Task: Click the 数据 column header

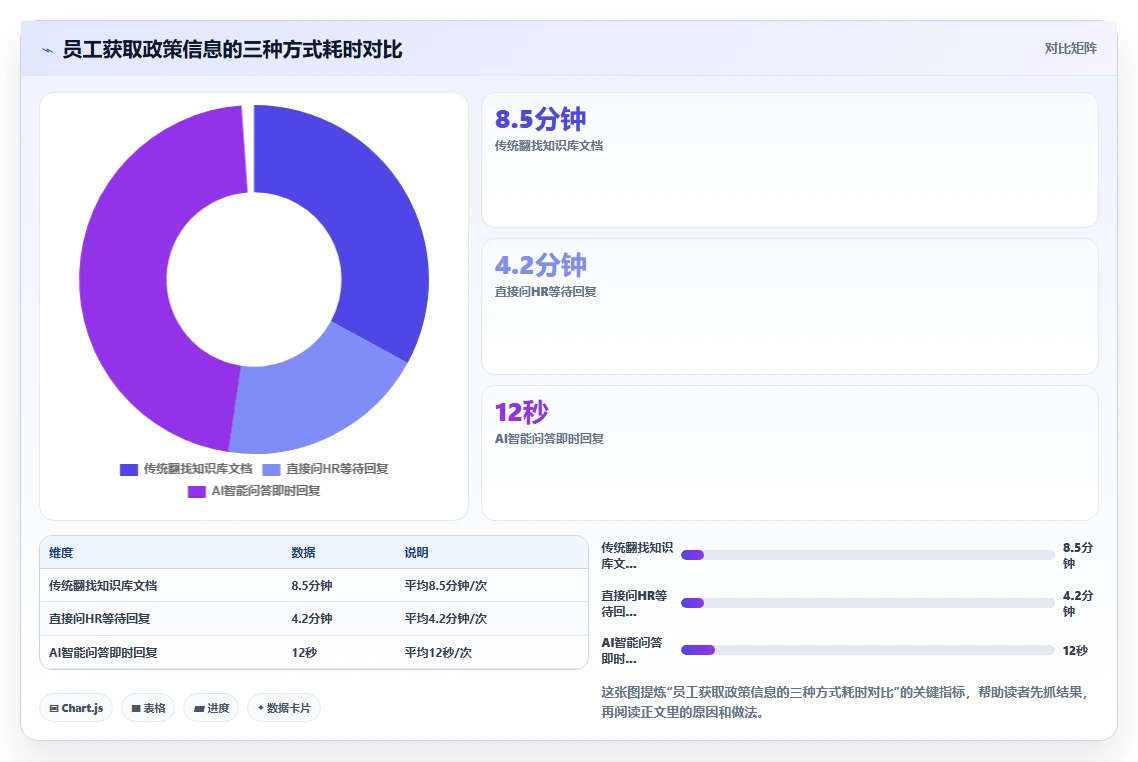Action: point(303,553)
